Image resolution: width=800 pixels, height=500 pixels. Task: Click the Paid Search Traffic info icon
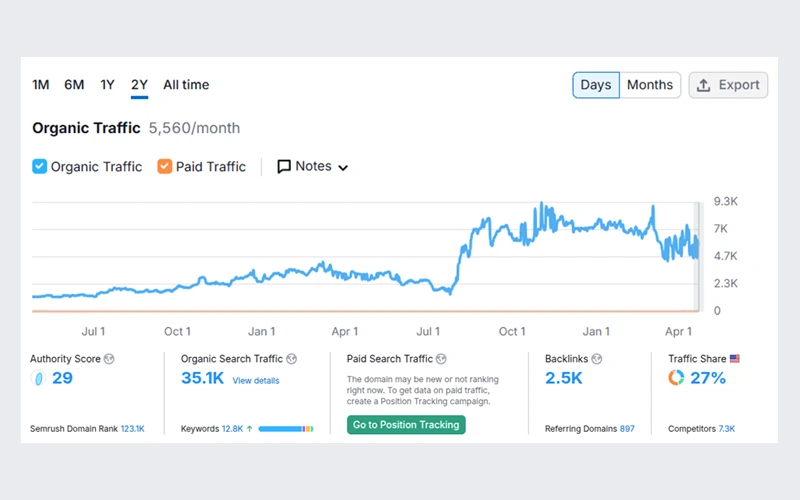pyautogui.click(x=441, y=358)
